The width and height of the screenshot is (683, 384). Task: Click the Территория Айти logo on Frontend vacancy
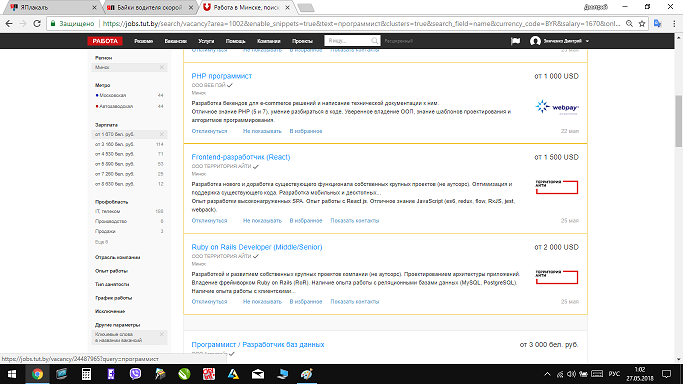click(557, 187)
